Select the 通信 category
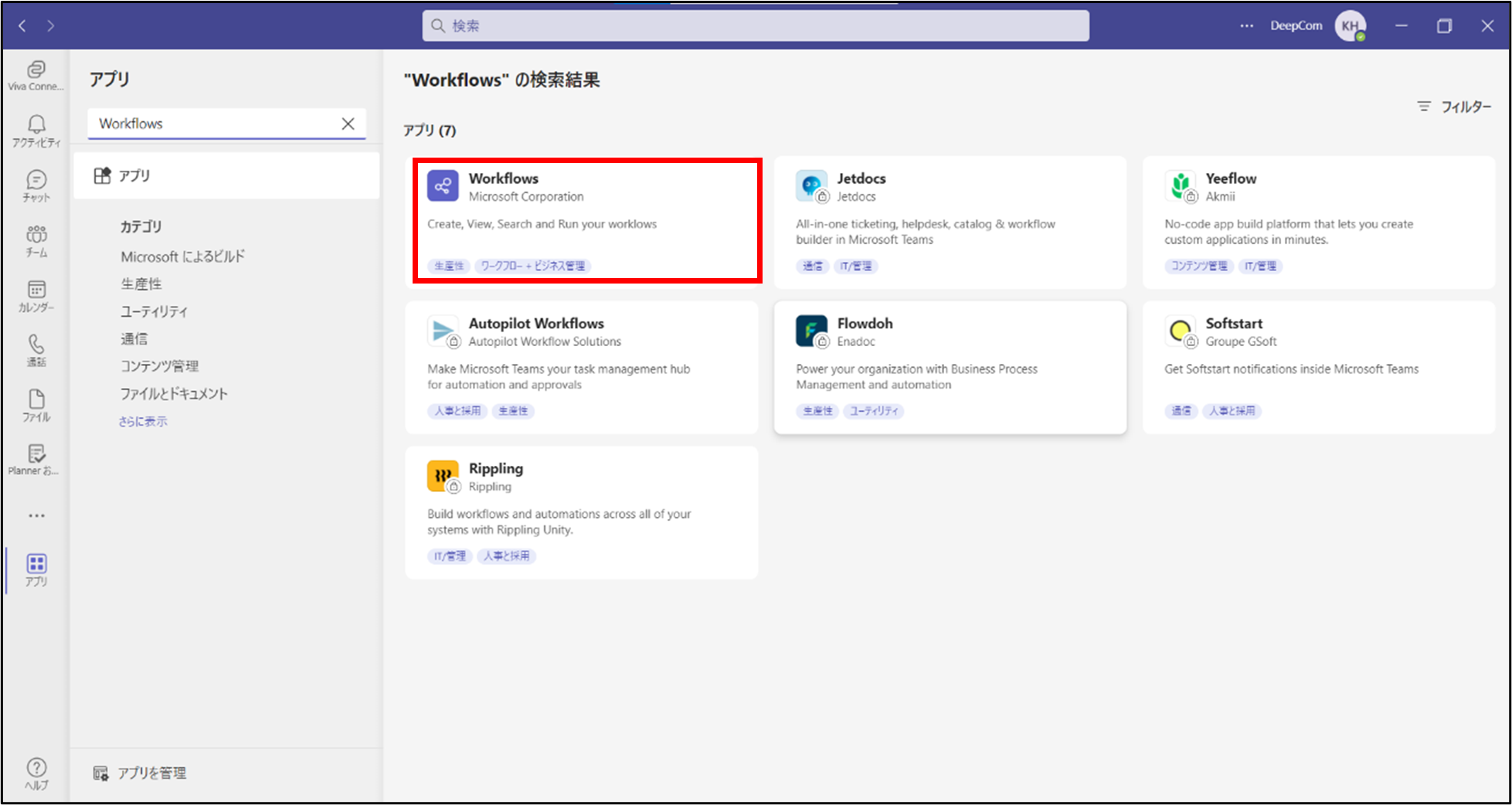 click(x=134, y=338)
